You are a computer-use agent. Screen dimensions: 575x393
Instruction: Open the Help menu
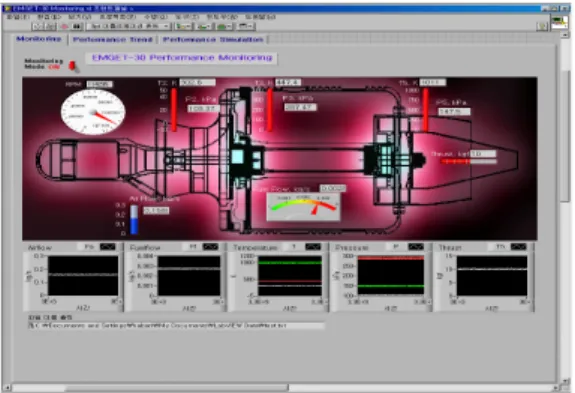click(x=260, y=17)
